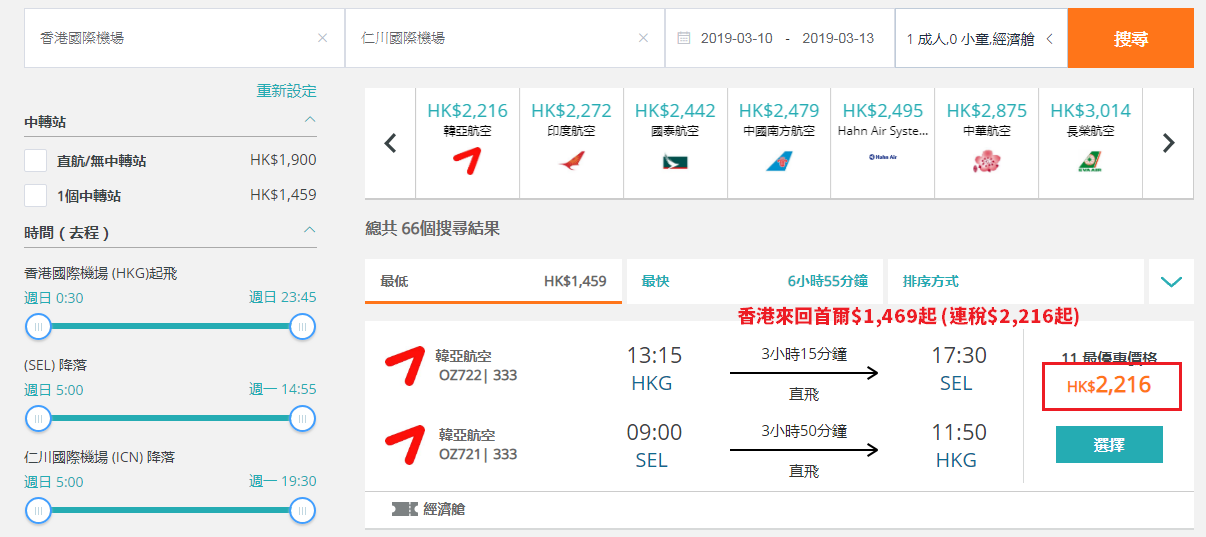Screen dimensions: 1206x537
Task: Clear the 香港國際機場 origin field
Action: (322, 38)
